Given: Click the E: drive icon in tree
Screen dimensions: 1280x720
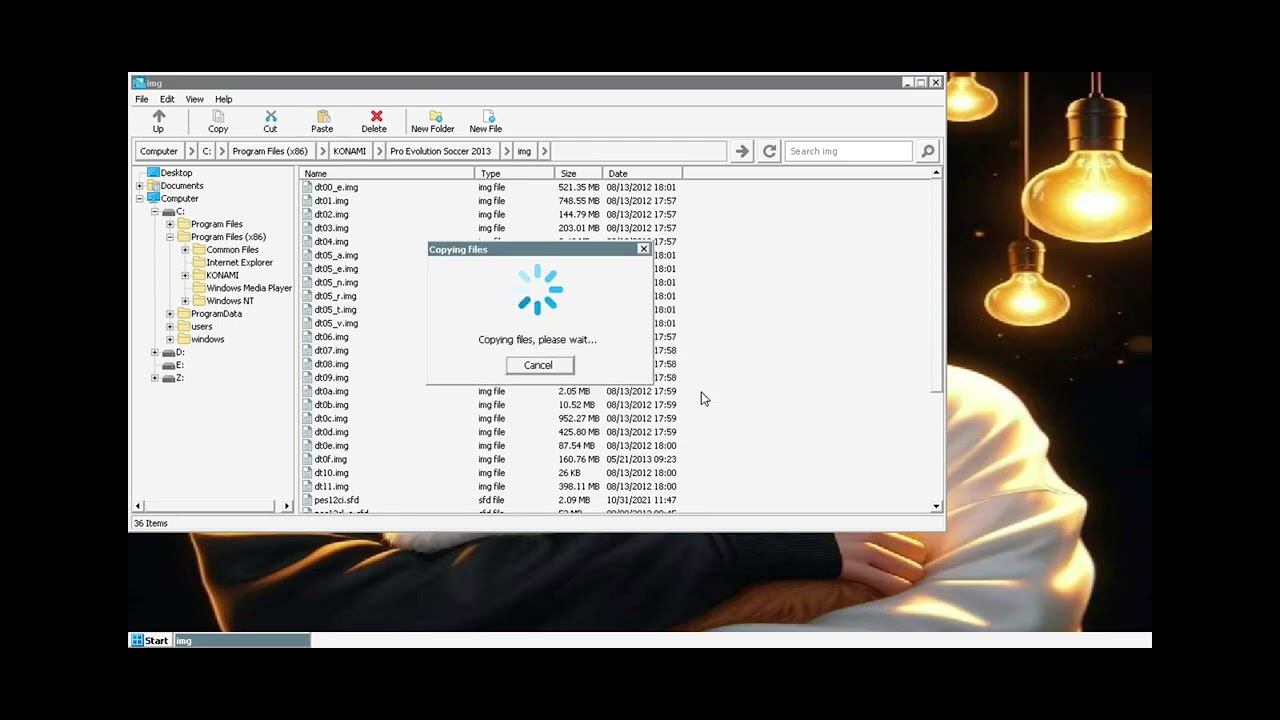Looking at the screenshot, I should (x=168, y=365).
